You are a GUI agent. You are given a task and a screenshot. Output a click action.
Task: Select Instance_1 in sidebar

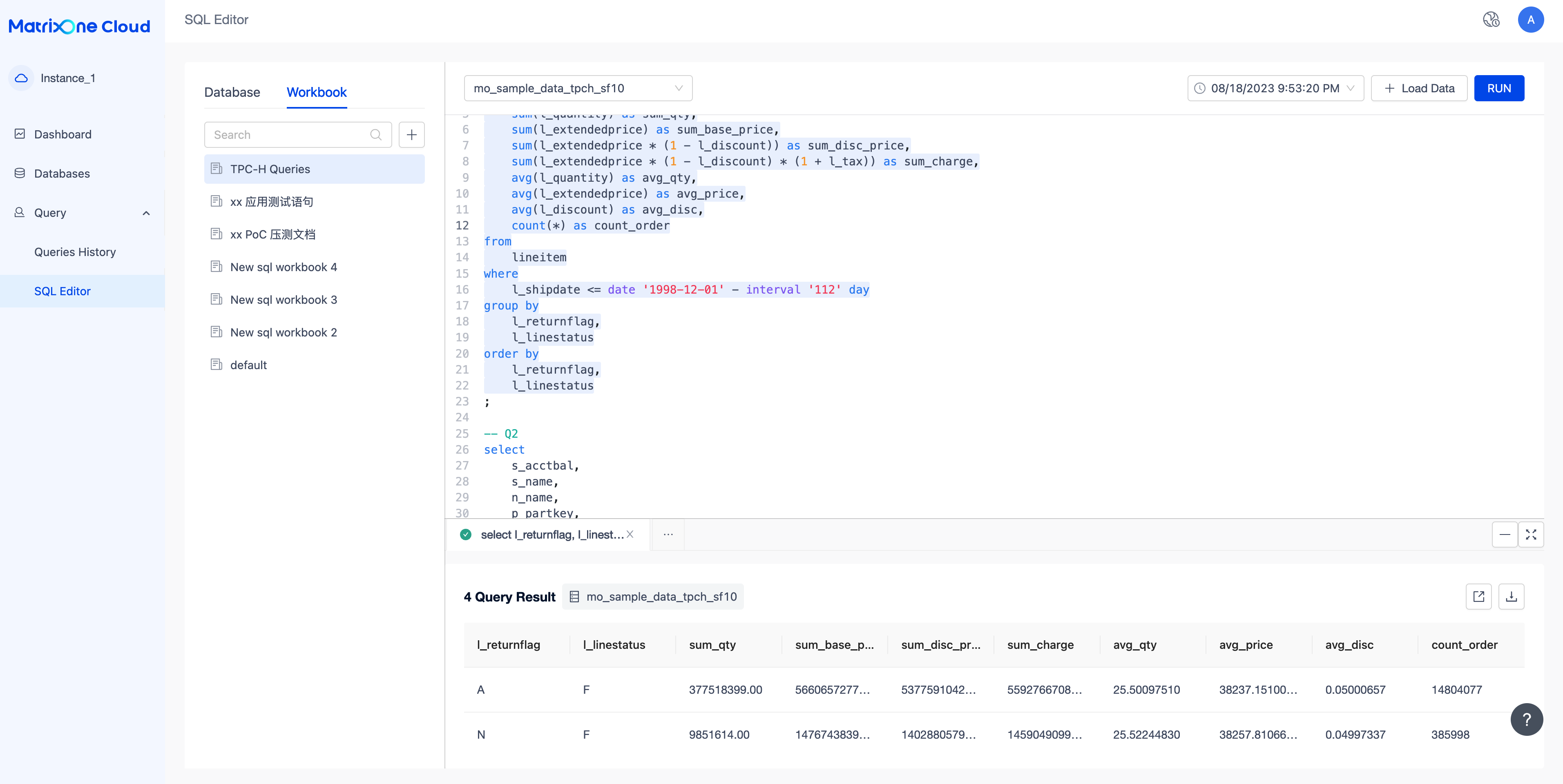point(67,78)
